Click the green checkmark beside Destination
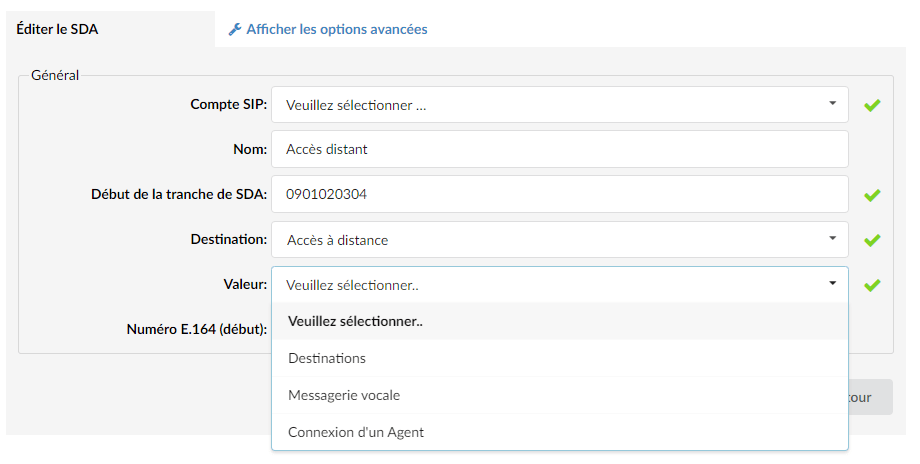This screenshot has width=920, height=464. click(x=872, y=240)
